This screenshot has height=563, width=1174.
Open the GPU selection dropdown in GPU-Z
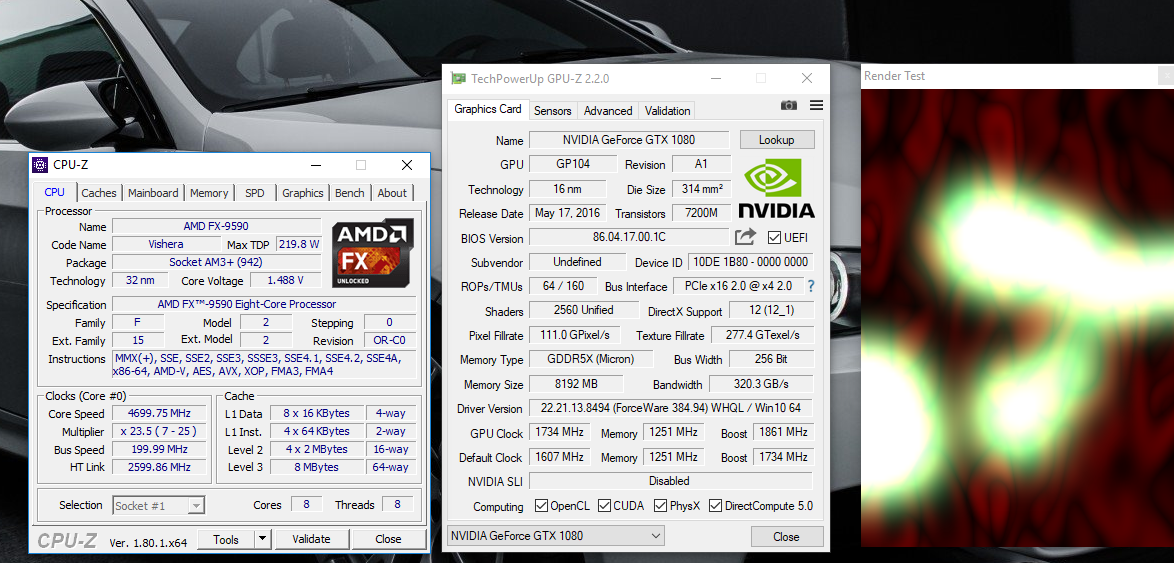point(556,536)
